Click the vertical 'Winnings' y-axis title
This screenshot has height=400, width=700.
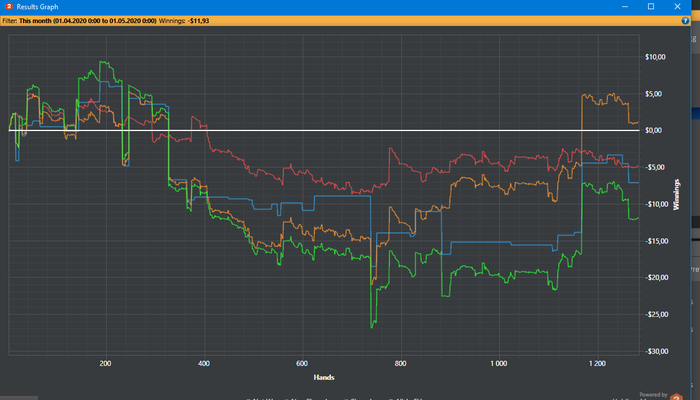pyautogui.click(x=676, y=194)
